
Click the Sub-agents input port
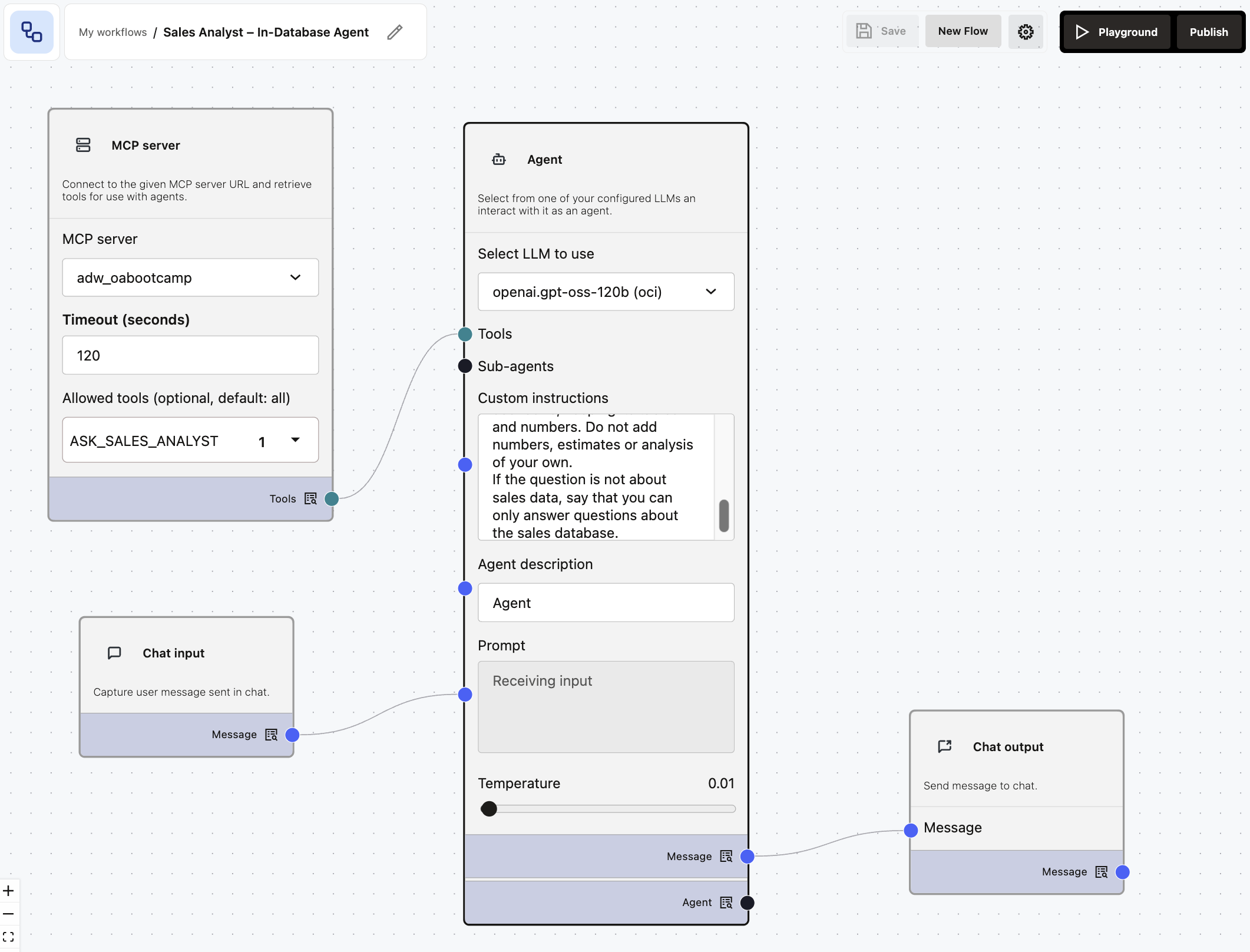[x=465, y=366]
